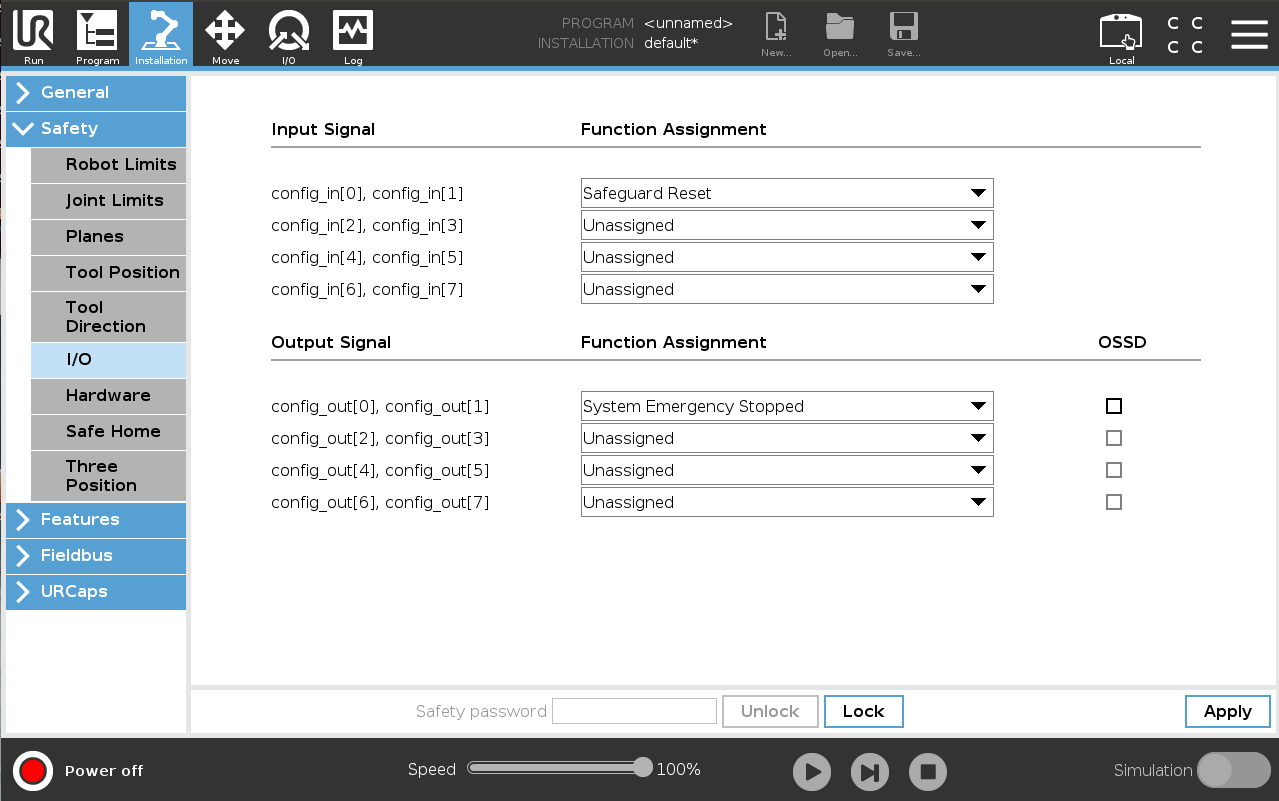Check the OSSD box for config_out[2], config_out[3]
Image resolution: width=1279 pixels, height=801 pixels.
tap(1114, 438)
